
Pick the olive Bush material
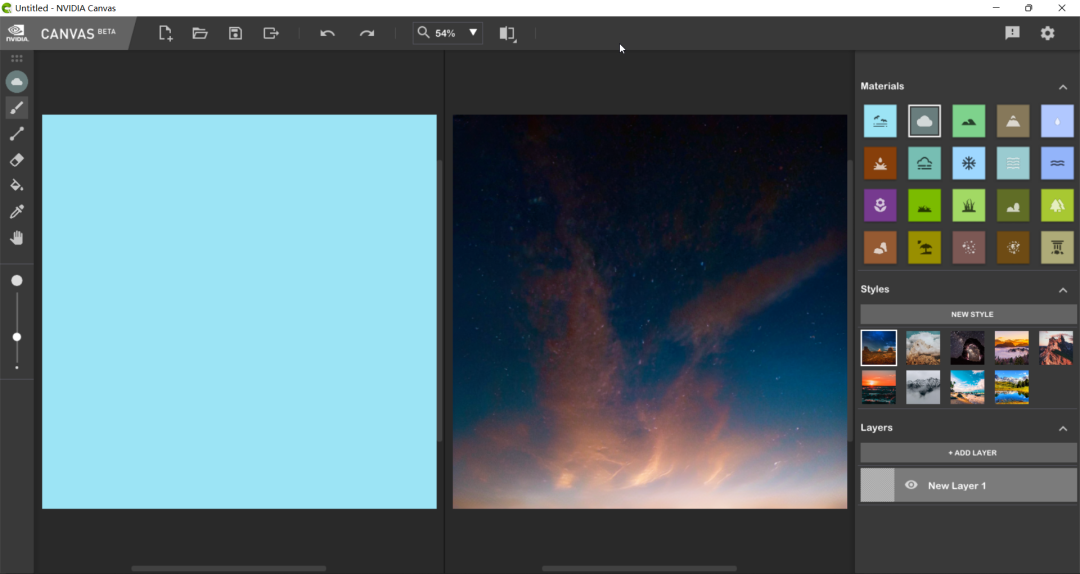pos(1013,205)
